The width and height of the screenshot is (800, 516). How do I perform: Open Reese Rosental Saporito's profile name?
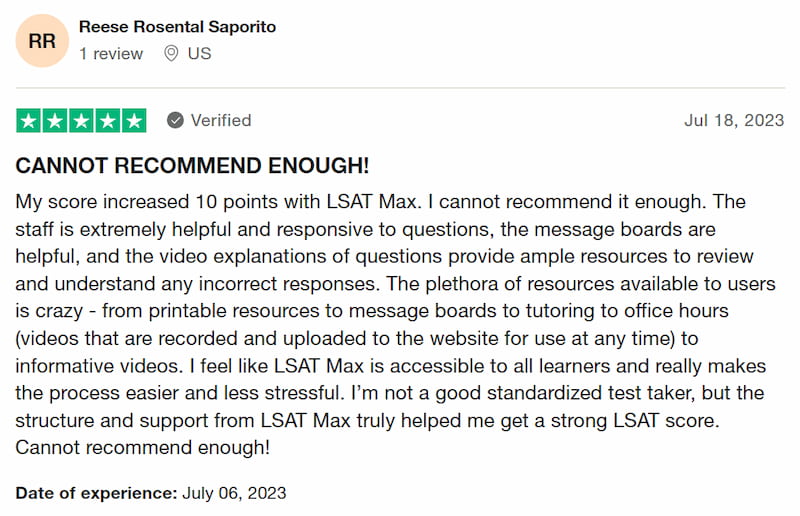click(x=177, y=27)
